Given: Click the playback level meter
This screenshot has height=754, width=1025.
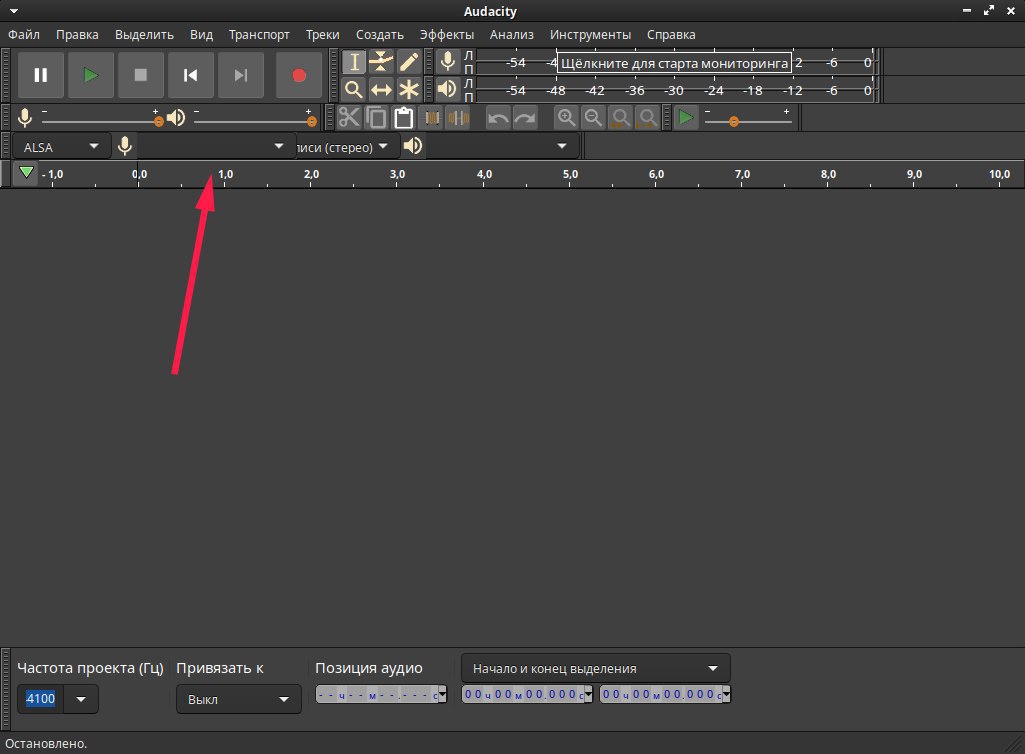Looking at the screenshot, I should [675, 90].
